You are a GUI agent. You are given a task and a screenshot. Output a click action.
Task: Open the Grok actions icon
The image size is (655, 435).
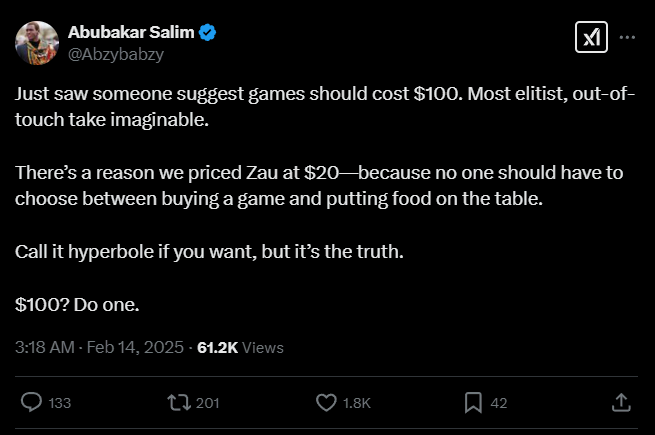(590, 38)
